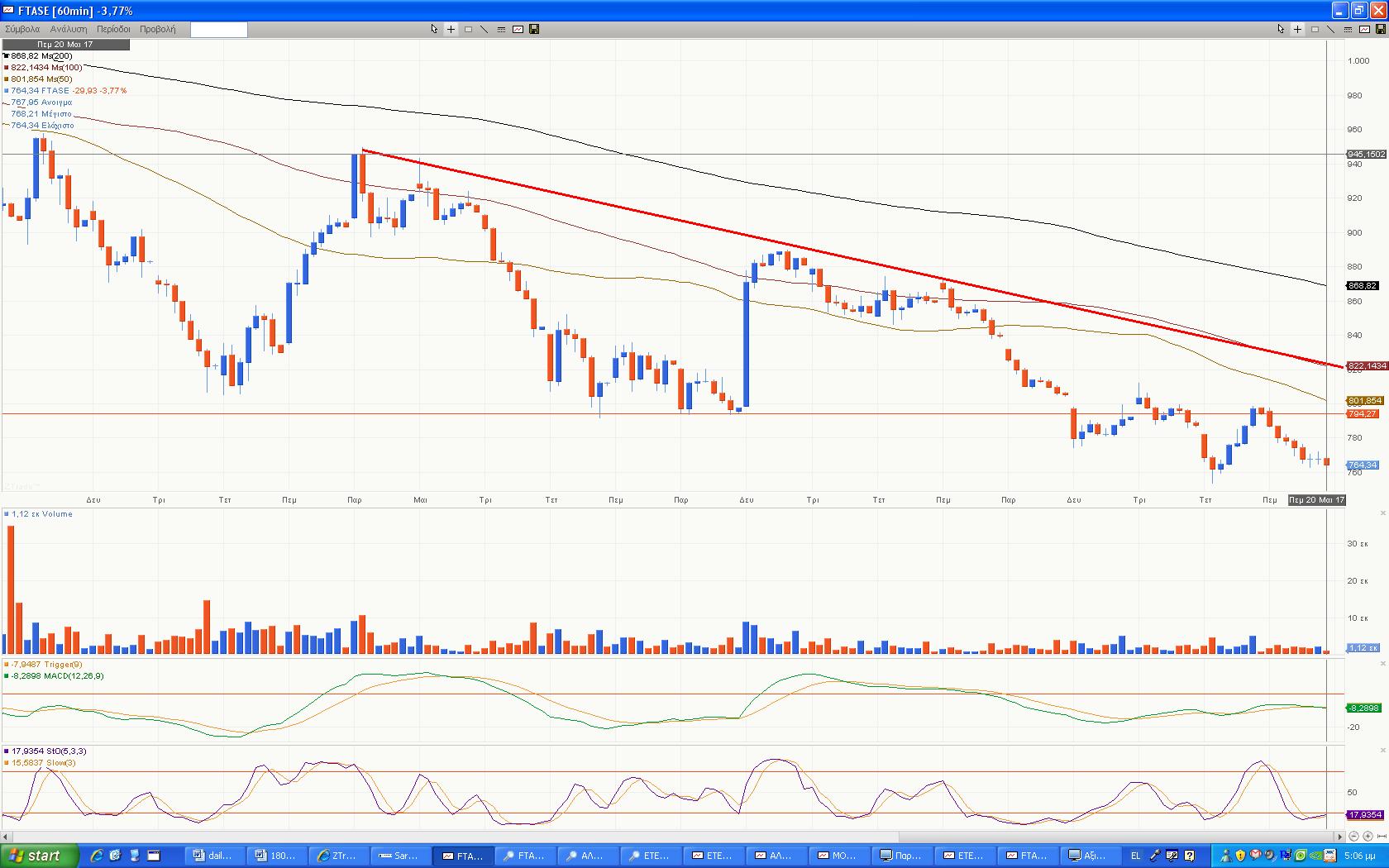Viewport: 1389px width, 868px height.
Task: Click the Ma(200) legend entry
Action: (38, 56)
